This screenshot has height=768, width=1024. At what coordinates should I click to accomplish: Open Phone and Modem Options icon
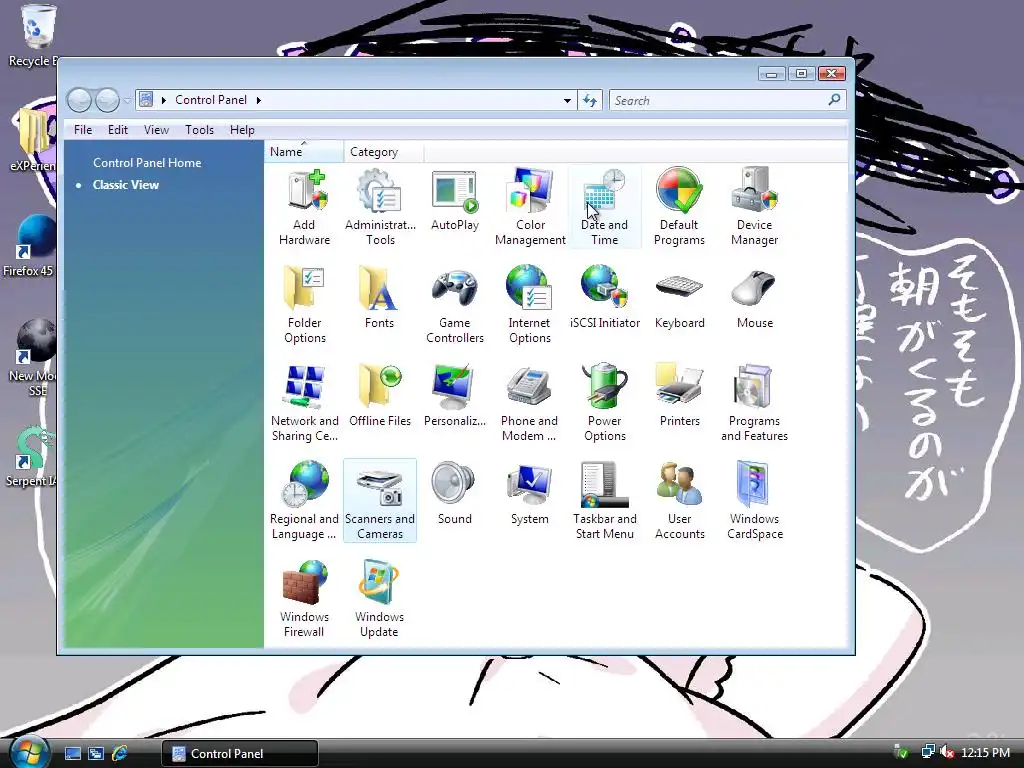530,403
